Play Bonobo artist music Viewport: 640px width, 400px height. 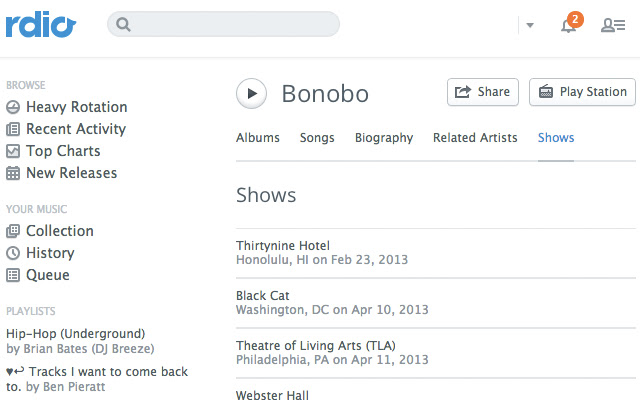pos(252,94)
